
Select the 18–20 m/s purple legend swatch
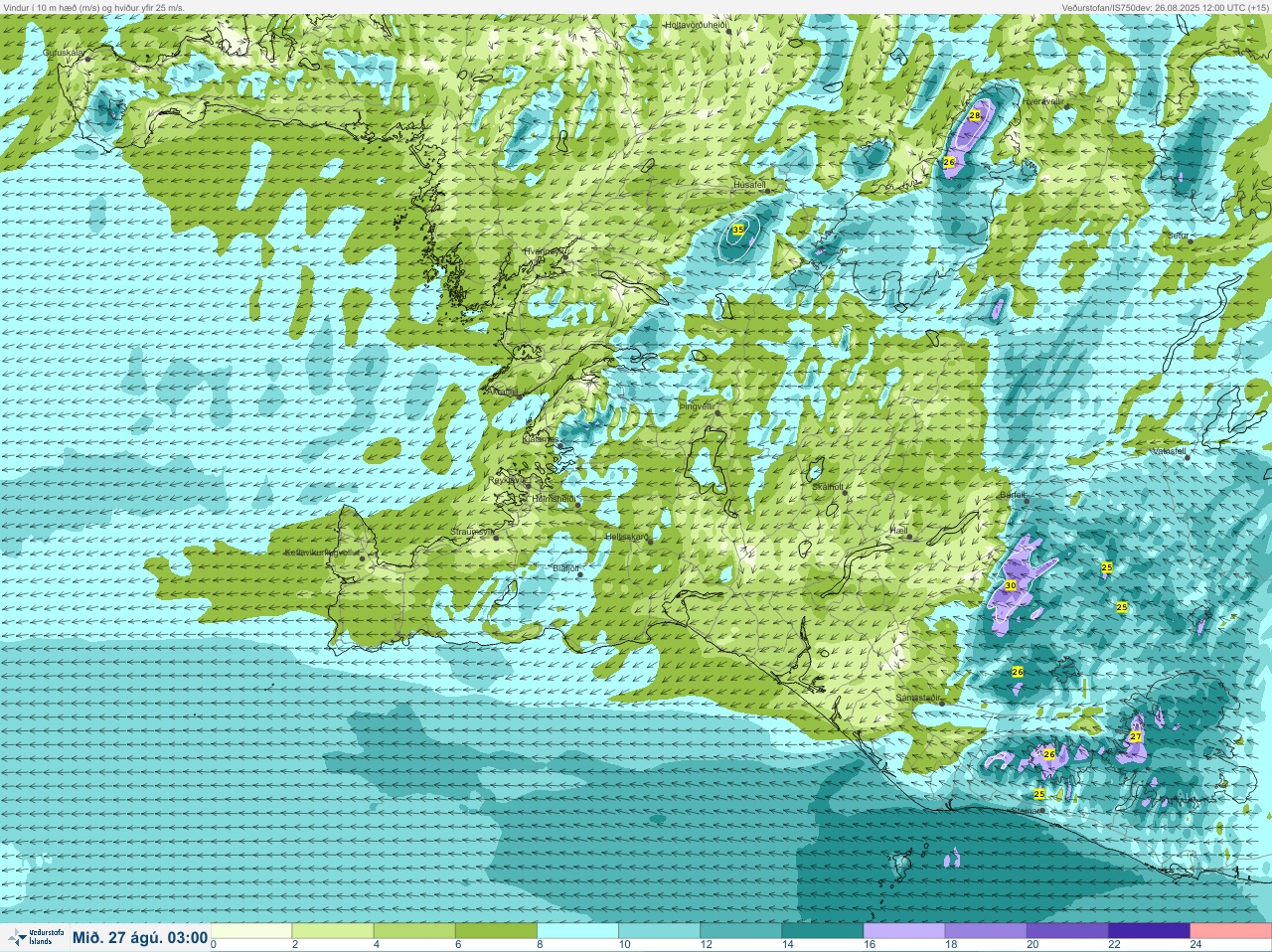[x=985, y=931]
